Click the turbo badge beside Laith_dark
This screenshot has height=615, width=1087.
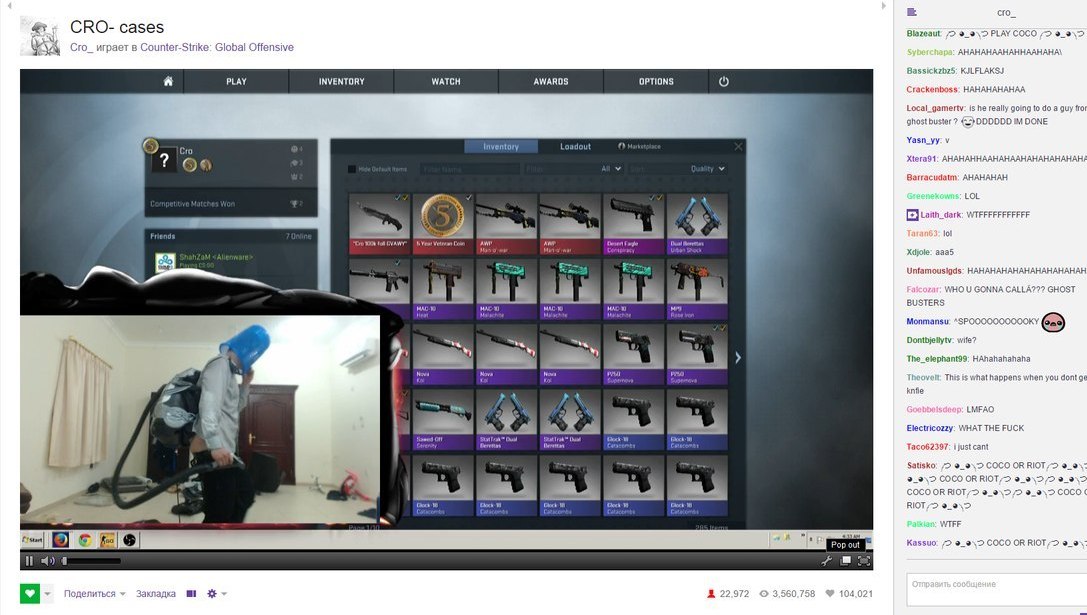(912, 215)
